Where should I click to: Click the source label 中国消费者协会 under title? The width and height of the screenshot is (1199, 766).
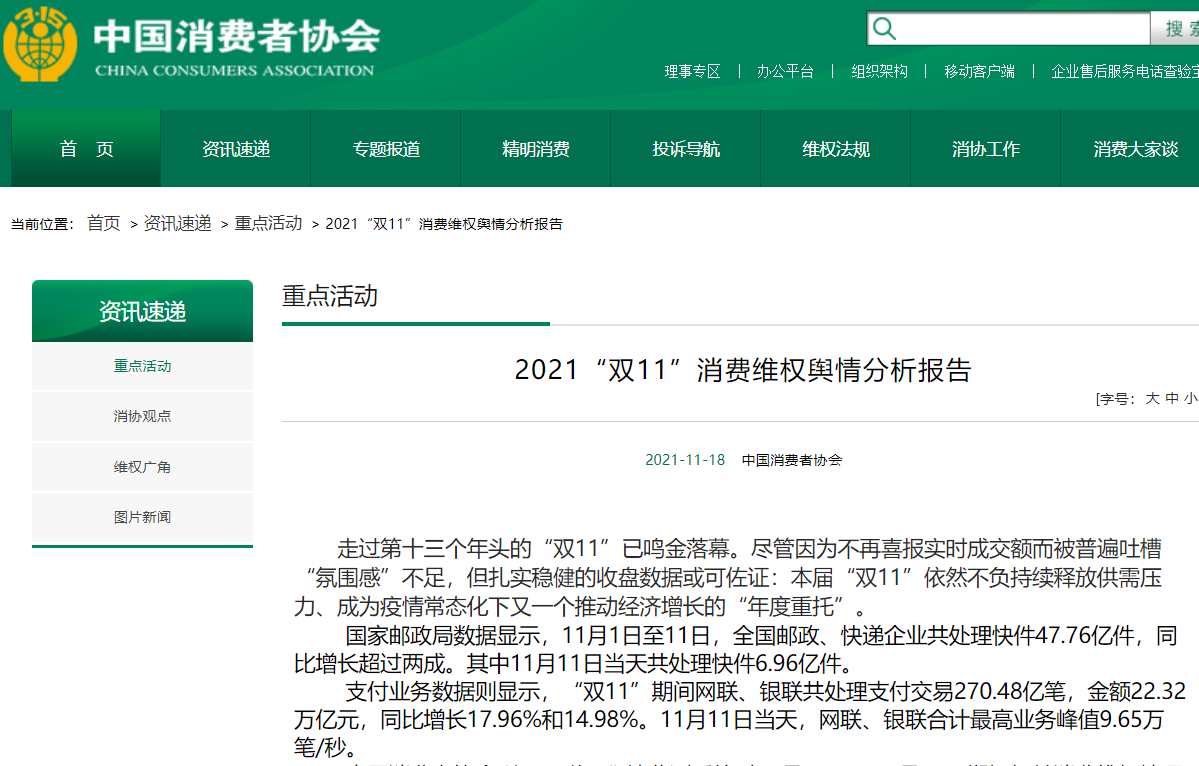pyautogui.click(x=791, y=459)
